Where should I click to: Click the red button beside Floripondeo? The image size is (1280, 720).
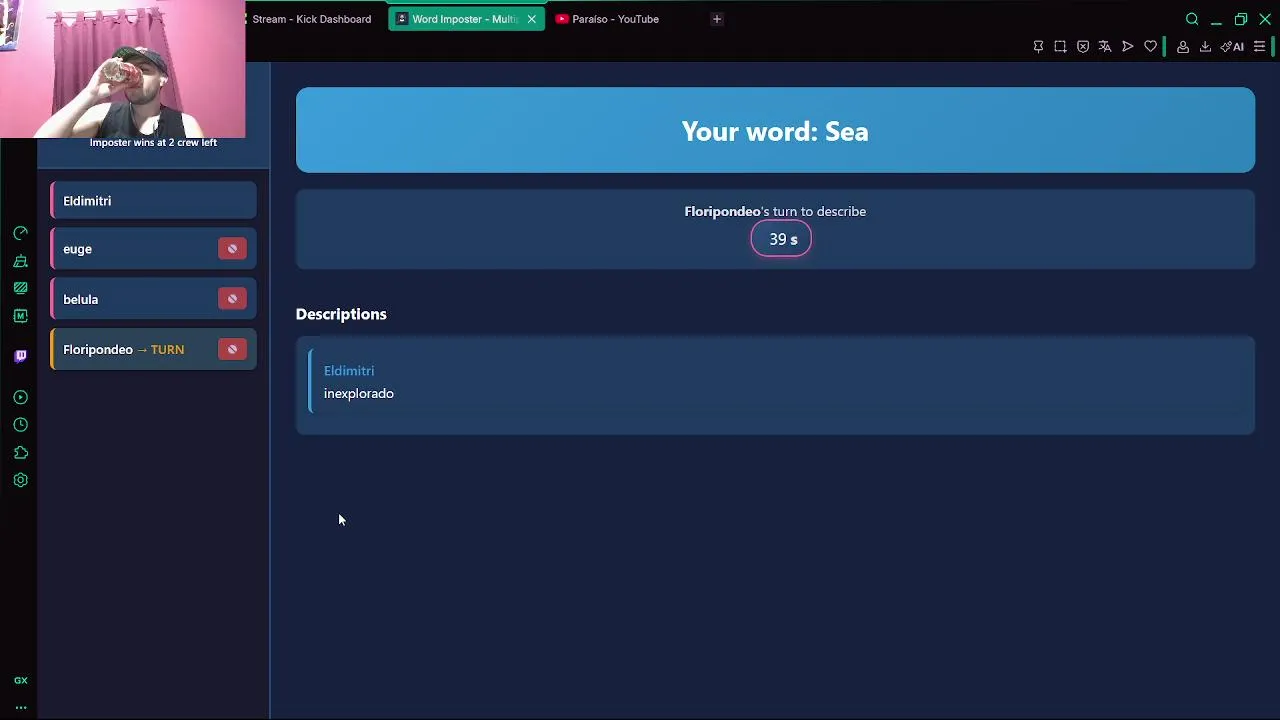tap(232, 349)
